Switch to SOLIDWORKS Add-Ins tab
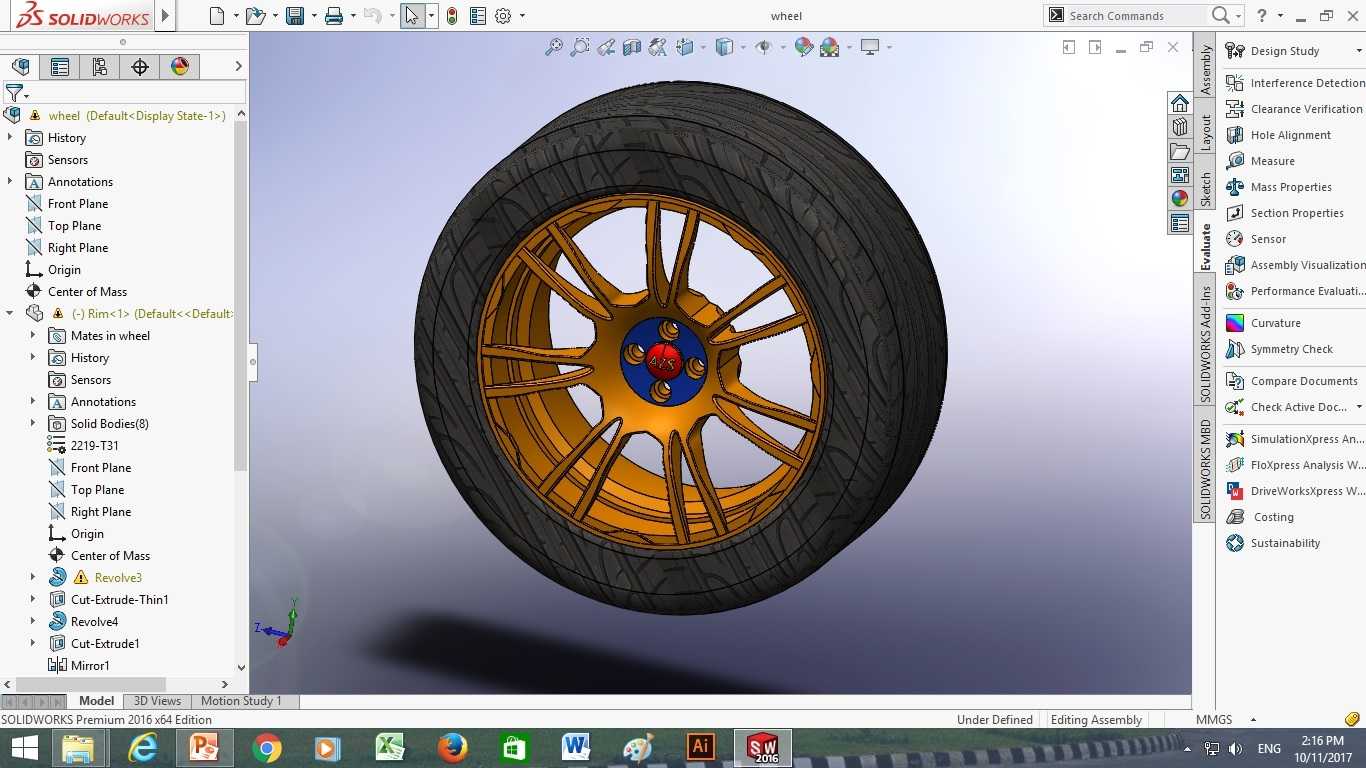 pyautogui.click(x=1206, y=344)
